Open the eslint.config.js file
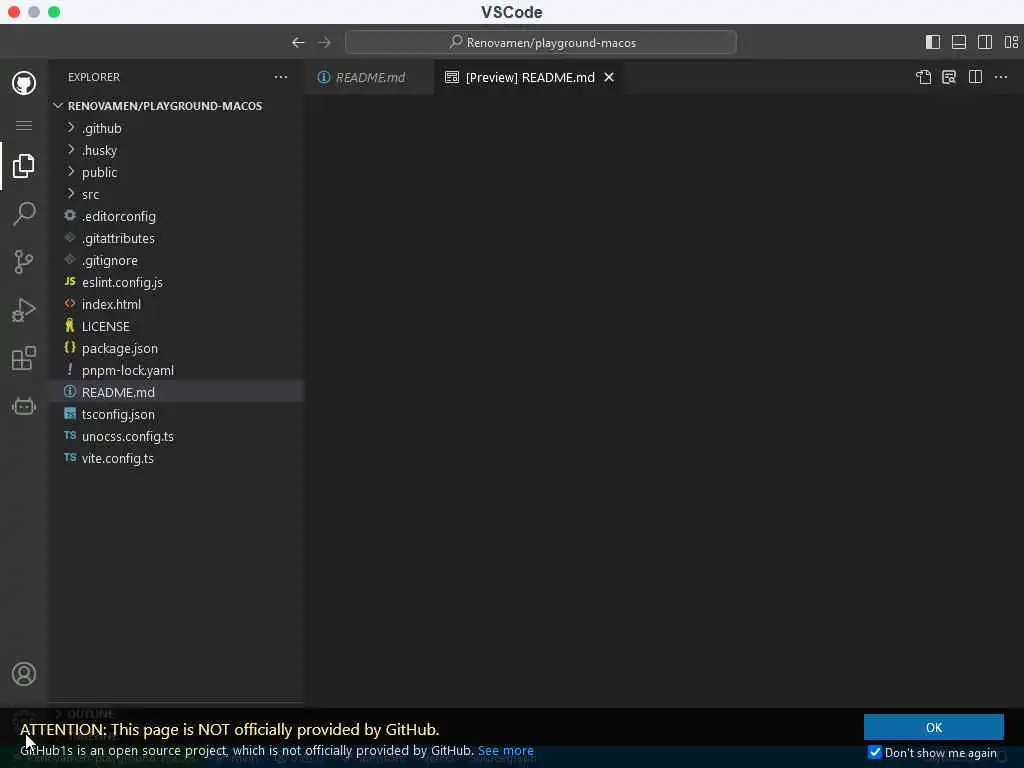This screenshot has height=768, width=1024. pos(175,282)
